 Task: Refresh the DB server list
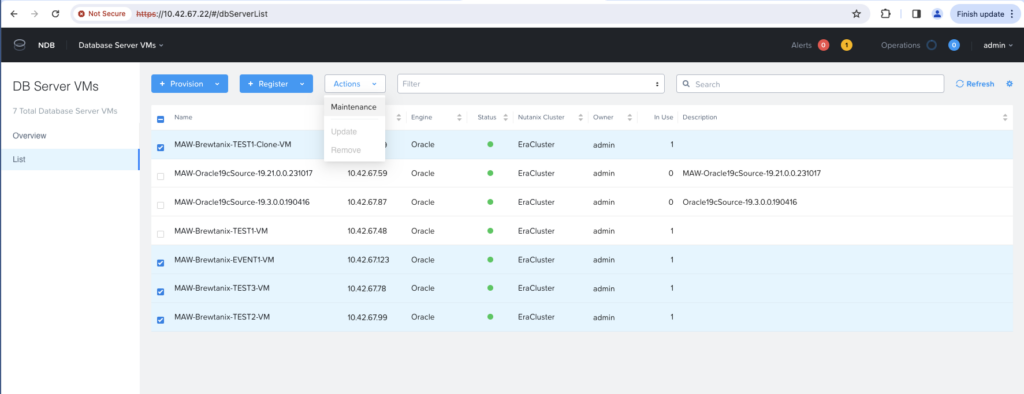tap(975, 84)
